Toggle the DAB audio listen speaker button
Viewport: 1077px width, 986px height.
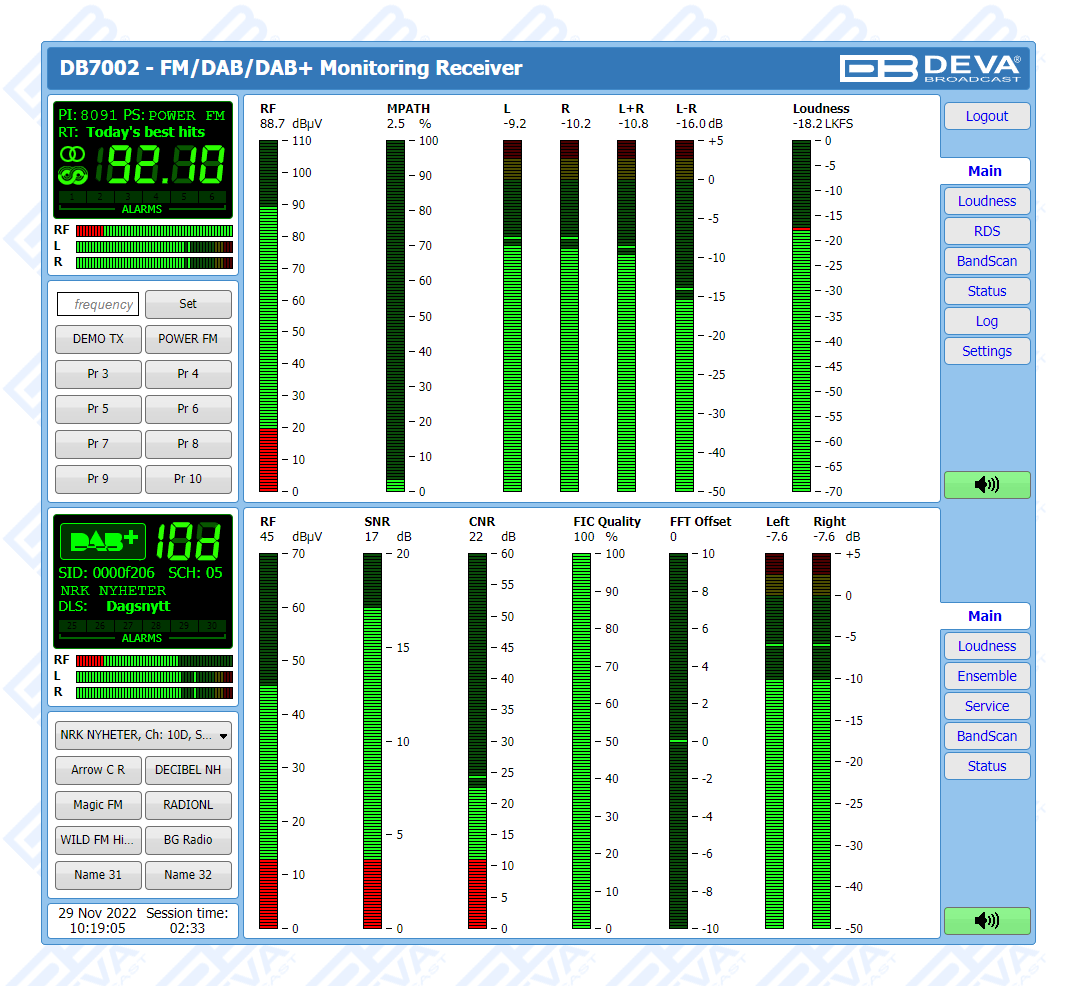point(986,920)
